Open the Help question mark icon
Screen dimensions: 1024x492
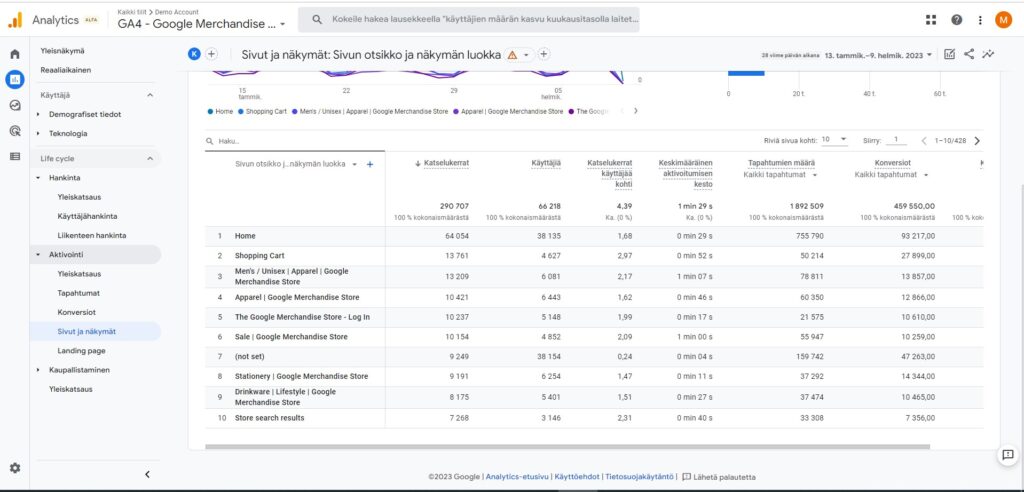[x=956, y=20]
